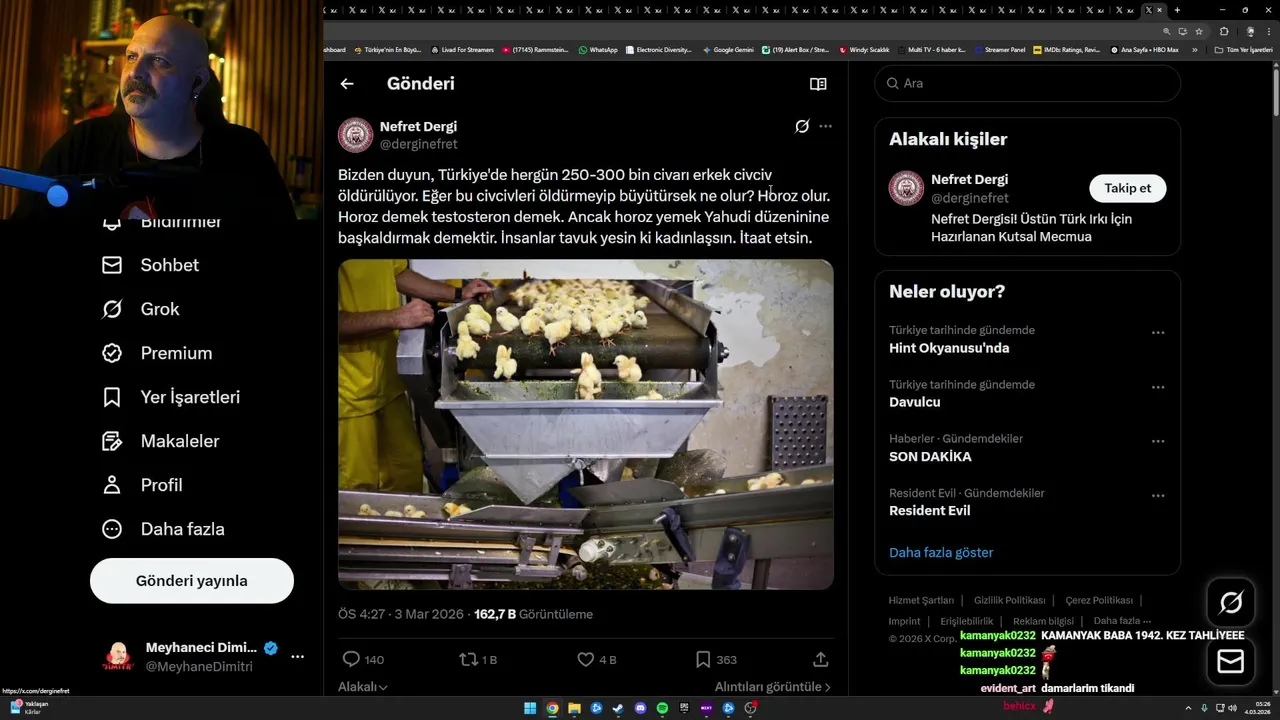Open the IMDb: Ratings bookmark
Screen dimensions: 1280x720
(1067, 49)
